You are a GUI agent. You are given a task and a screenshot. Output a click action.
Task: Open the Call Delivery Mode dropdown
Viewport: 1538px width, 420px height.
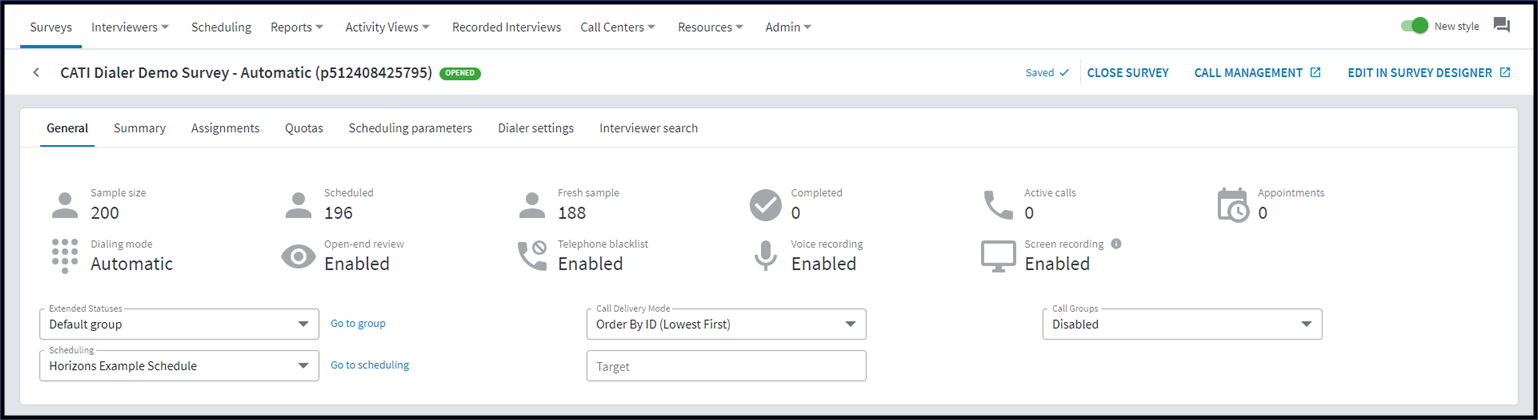[x=726, y=324]
